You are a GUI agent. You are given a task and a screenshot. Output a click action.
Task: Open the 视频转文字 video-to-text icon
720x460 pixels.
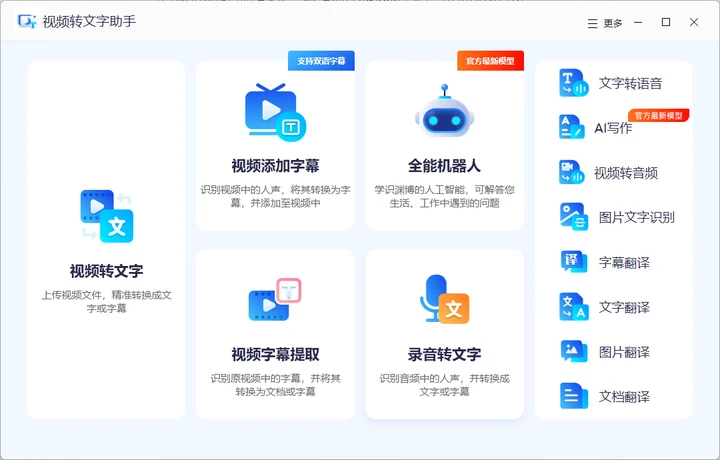coord(107,216)
